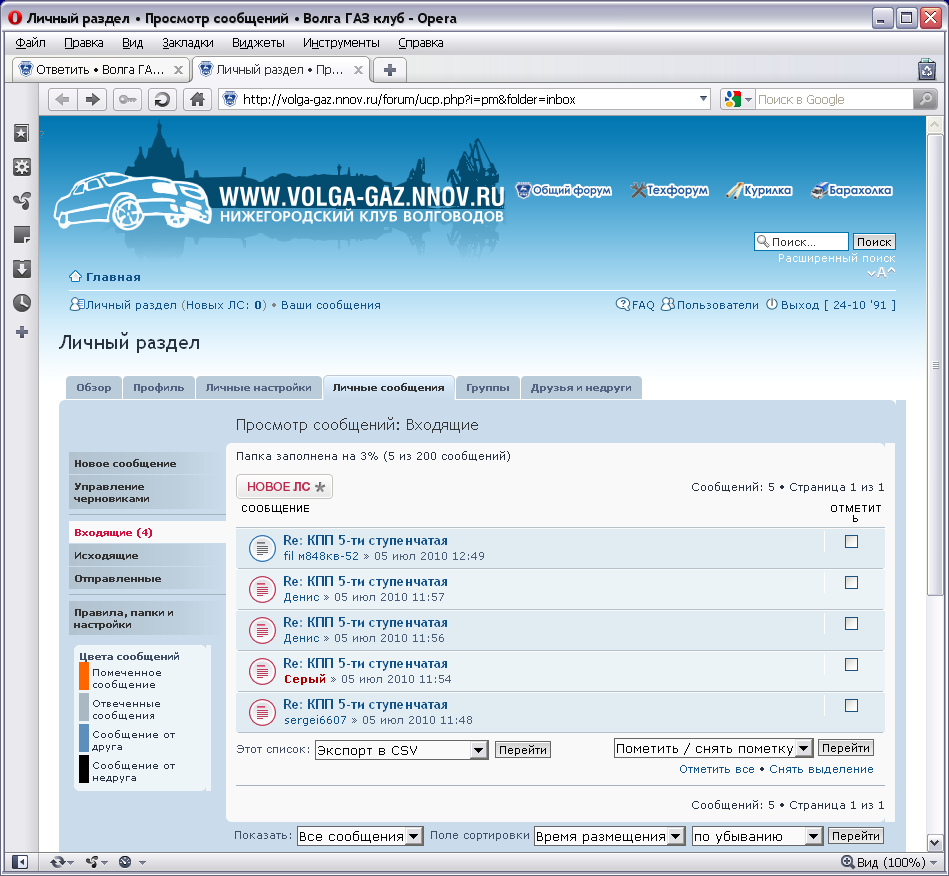Open the History clock panel
The image size is (949, 876).
(x=21, y=302)
